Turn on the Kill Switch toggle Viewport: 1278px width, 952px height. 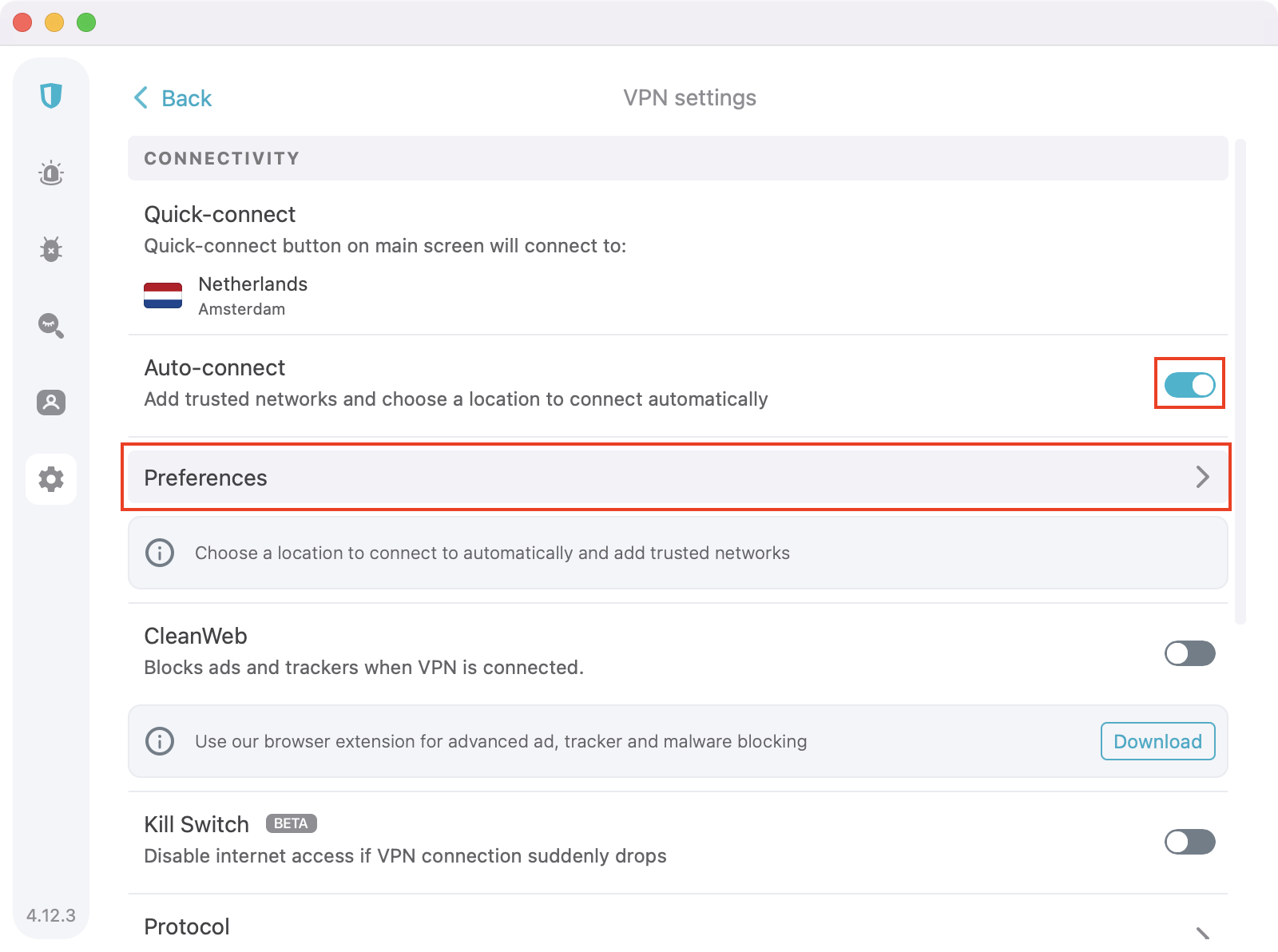point(1189,842)
